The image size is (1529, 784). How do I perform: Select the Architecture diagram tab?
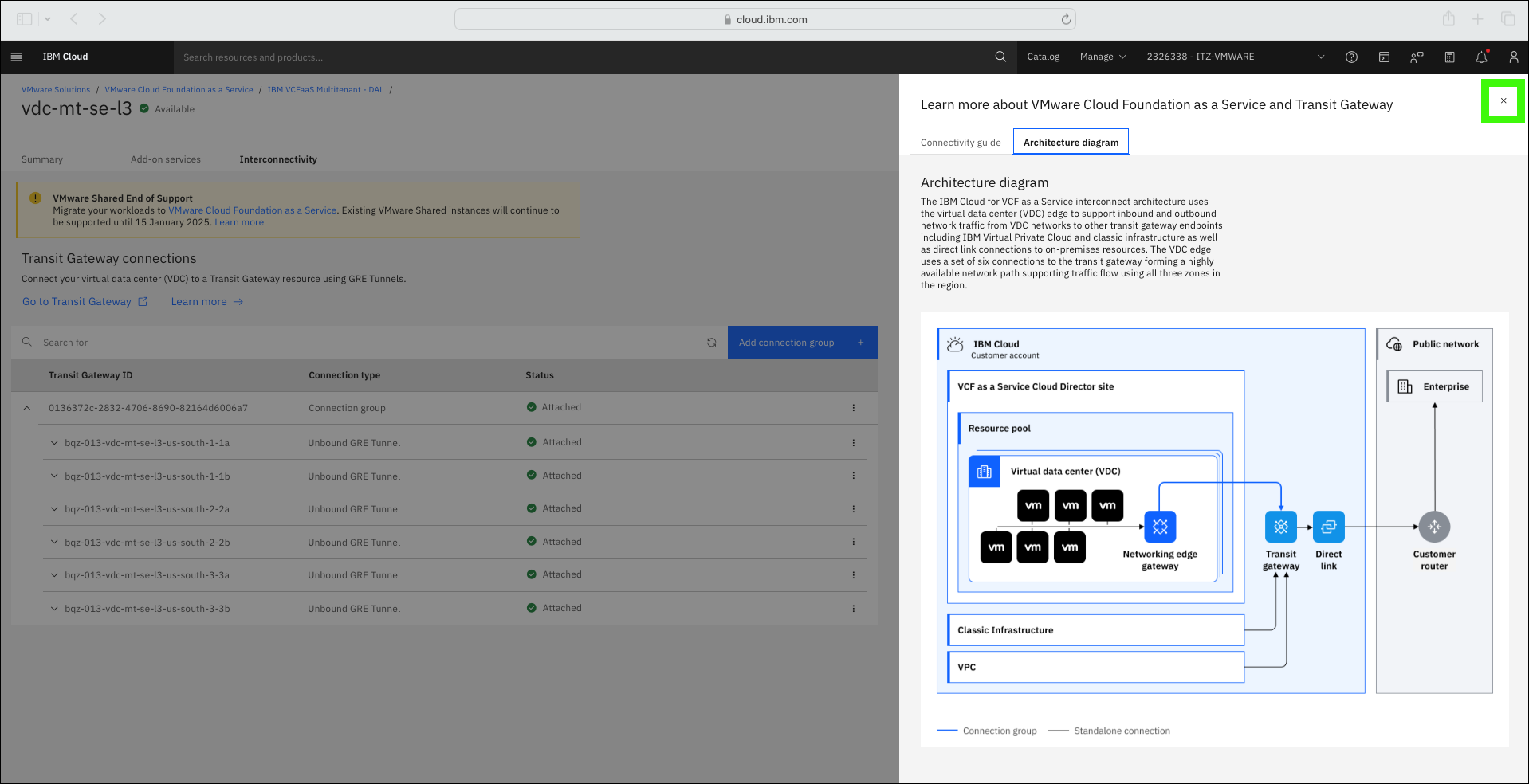1071,143
